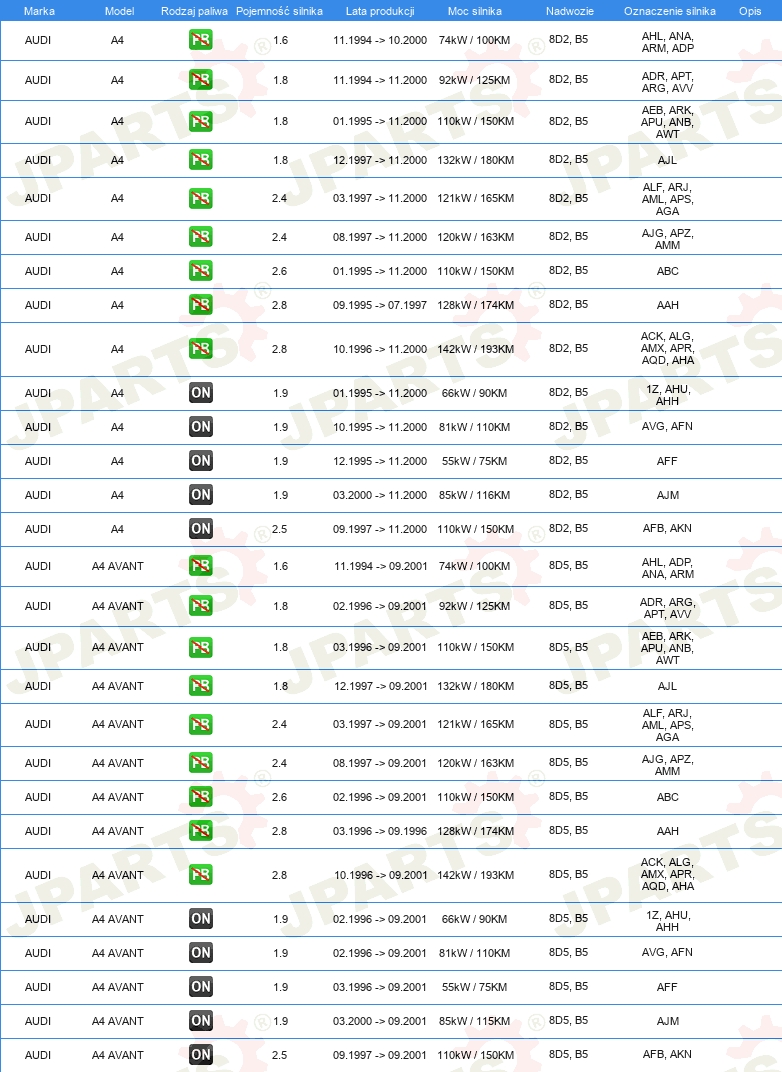The image size is (782, 1072).
Task: Click PB icon in 09.1995 -> 07.1997 row
Action: pos(200,305)
